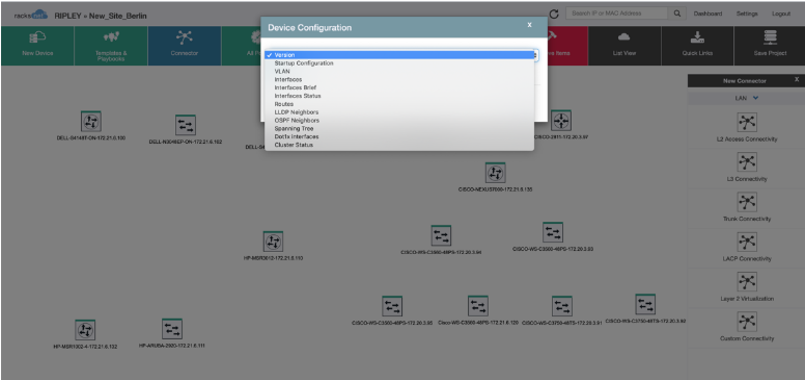Select HP-MSR1002-4 172.21.6.132 router
The image size is (806, 380).
point(85,330)
